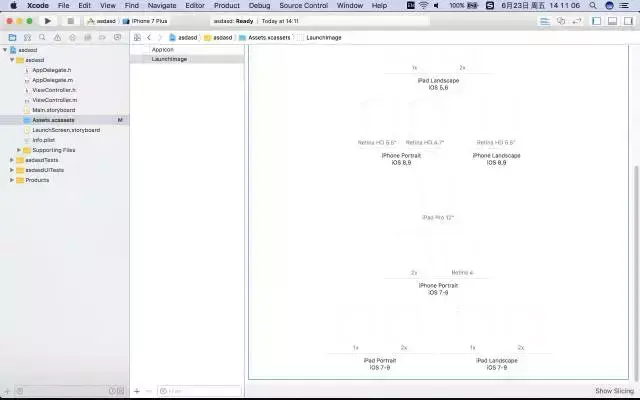Screen dimensions: 640x400
Task: Open Assets.xcassets breadcrumb in jump bar
Action: (264, 38)
